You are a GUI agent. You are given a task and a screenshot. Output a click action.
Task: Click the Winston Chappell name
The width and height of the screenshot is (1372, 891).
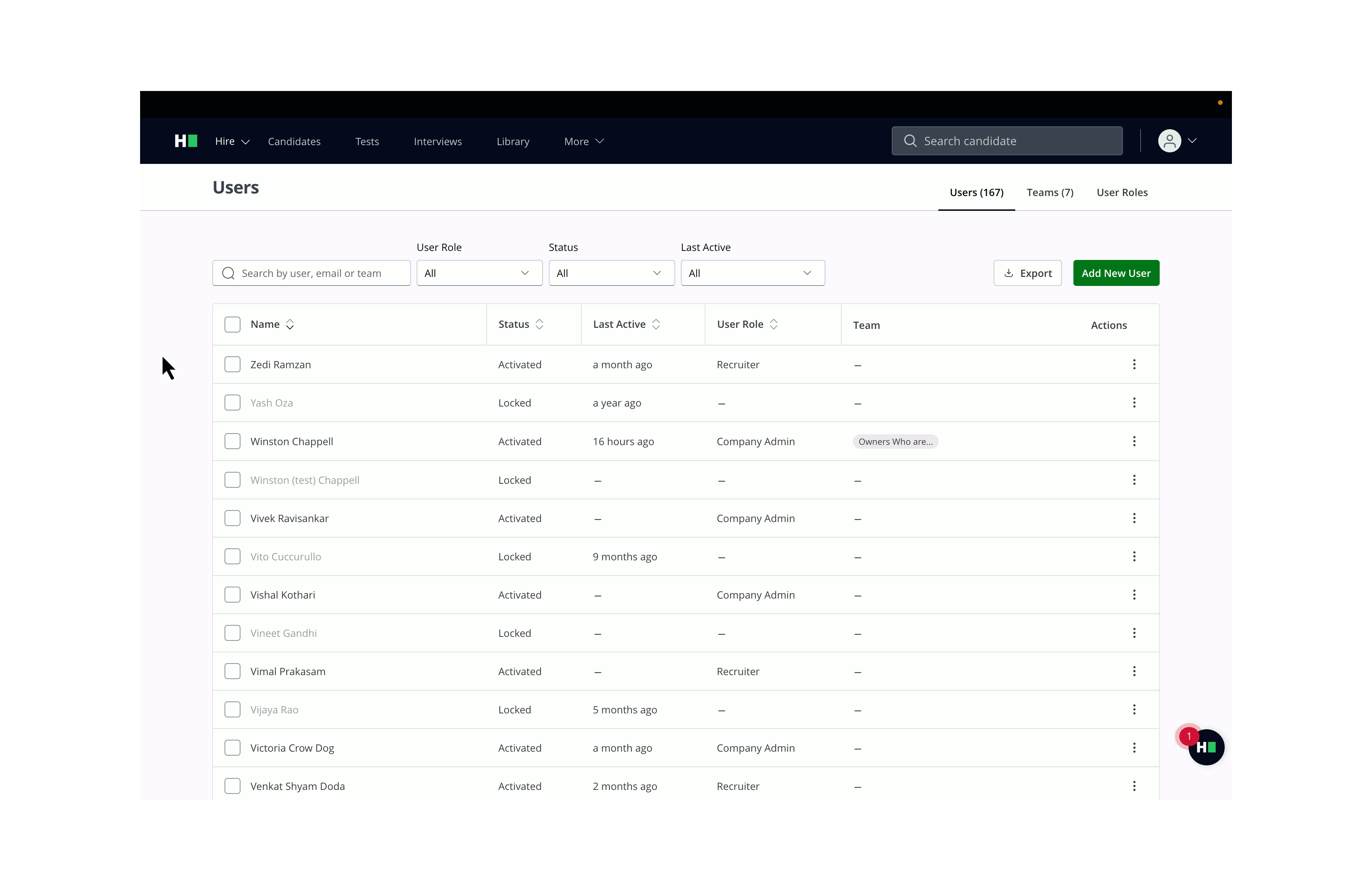[x=292, y=442]
